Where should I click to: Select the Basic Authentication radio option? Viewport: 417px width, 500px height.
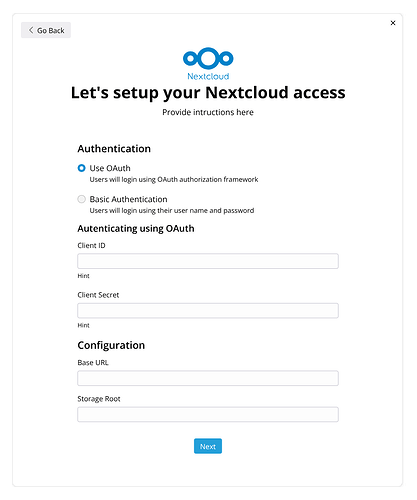click(x=81, y=199)
